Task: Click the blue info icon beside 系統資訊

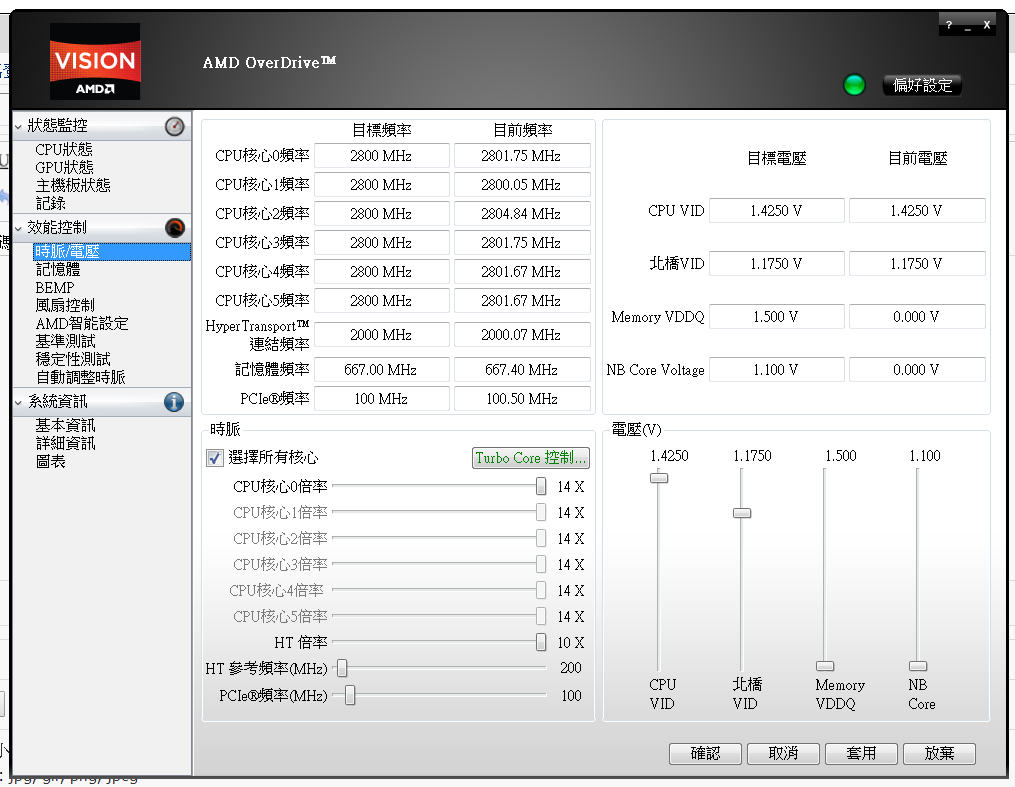Action: coord(173,402)
